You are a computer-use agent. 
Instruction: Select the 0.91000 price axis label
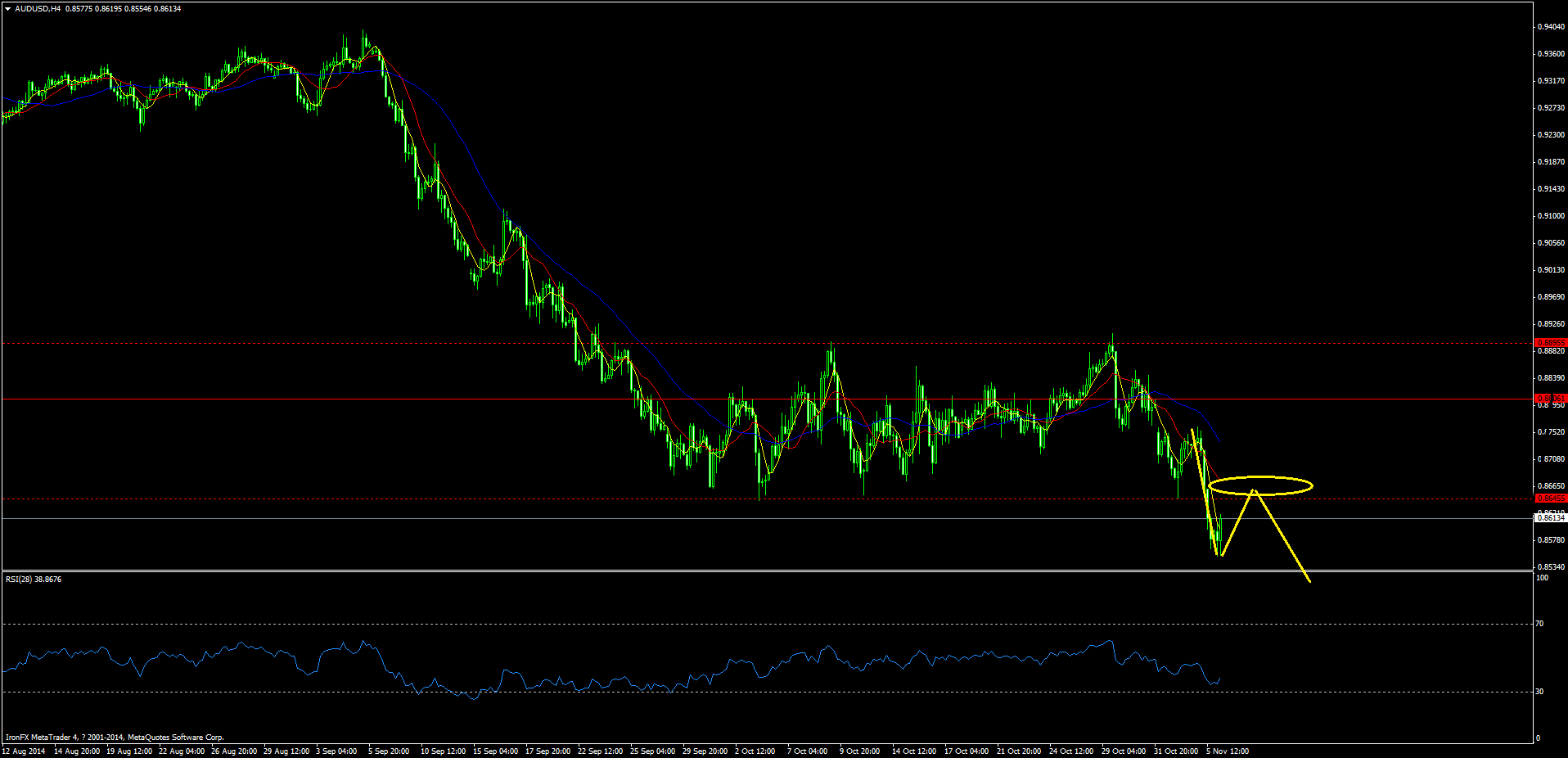(x=1551, y=216)
